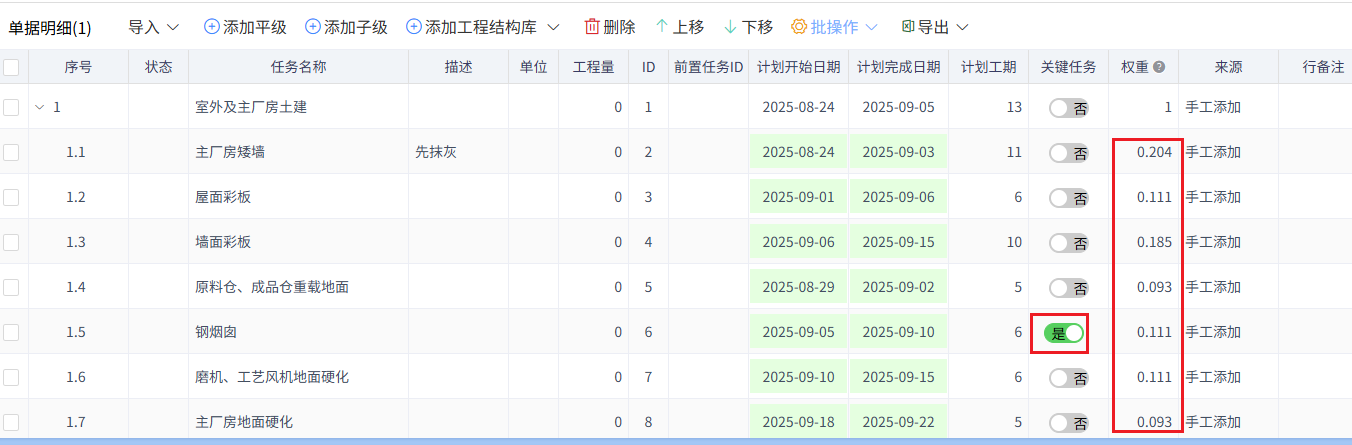Toggle 关键任务 switch for 磨机、工艺风机地面硬化
This screenshot has width=1352, height=445.
[1069, 378]
